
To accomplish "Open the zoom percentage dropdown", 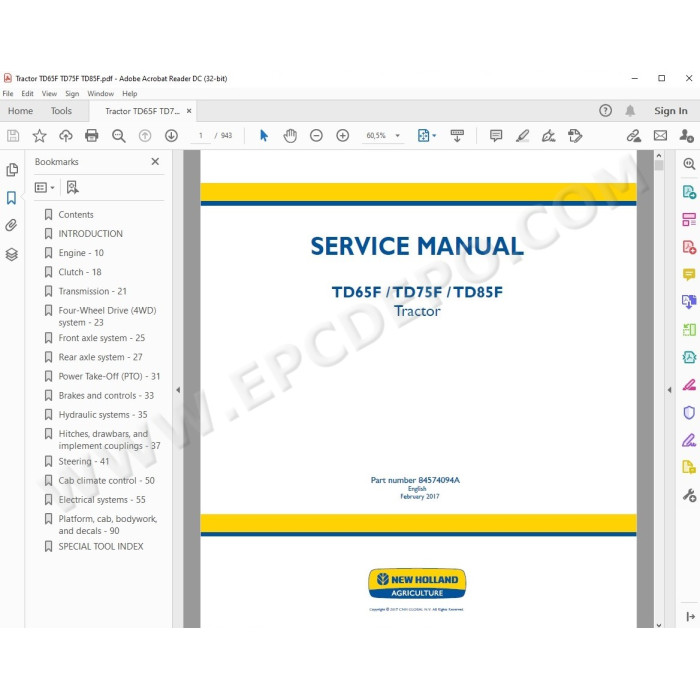I will 397,136.
